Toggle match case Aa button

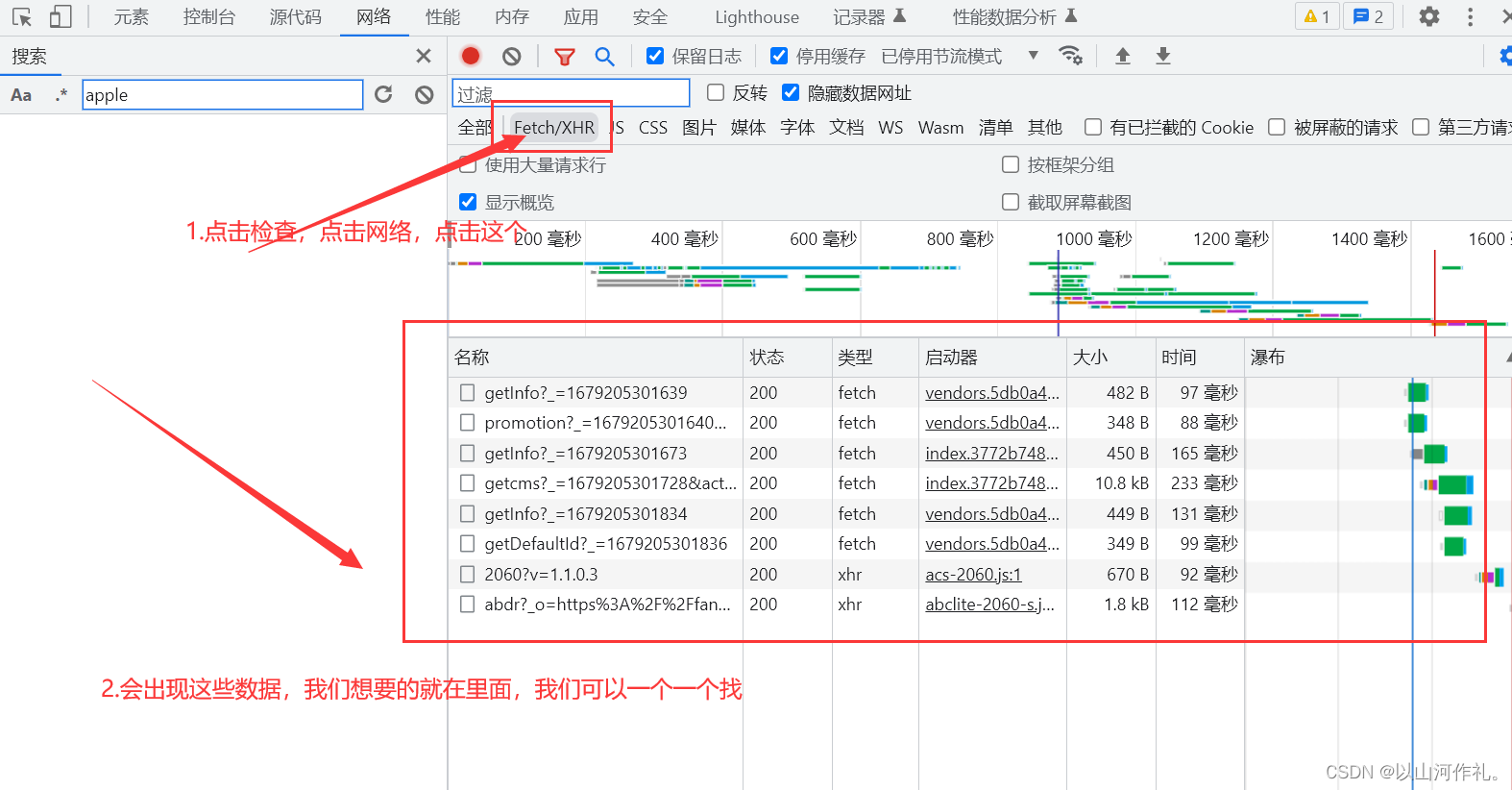click(x=21, y=95)
